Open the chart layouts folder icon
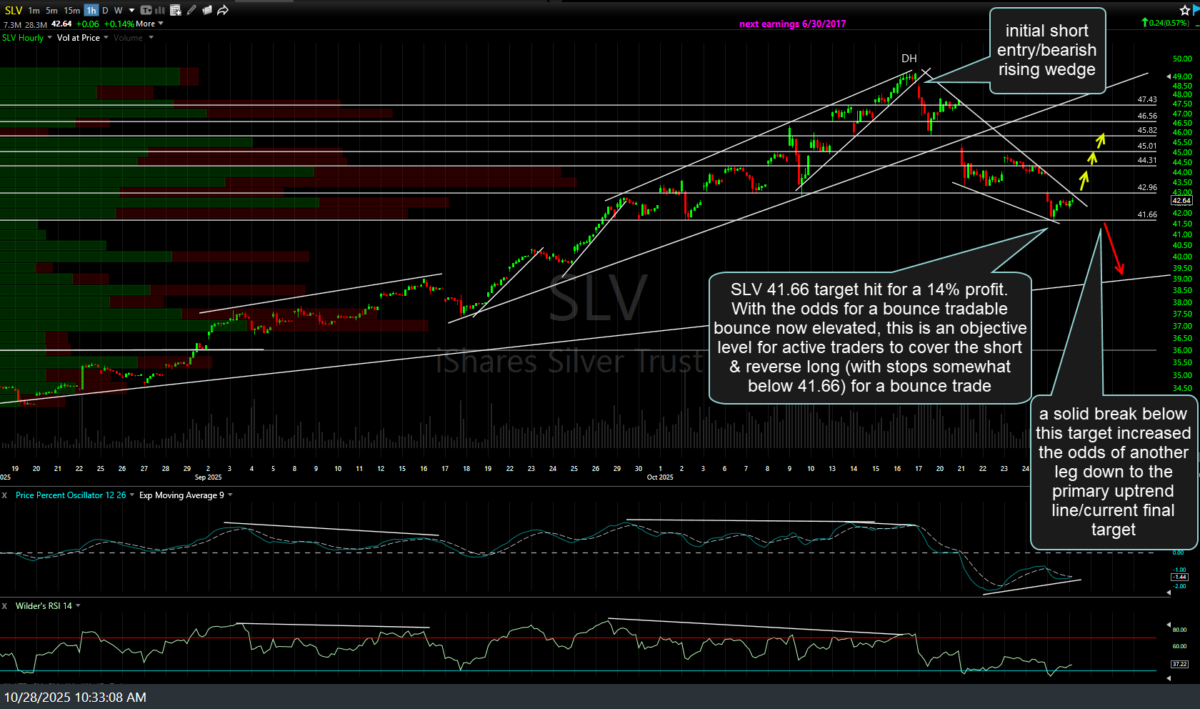Screen dimensions: 1200x709 pos(206,10)
